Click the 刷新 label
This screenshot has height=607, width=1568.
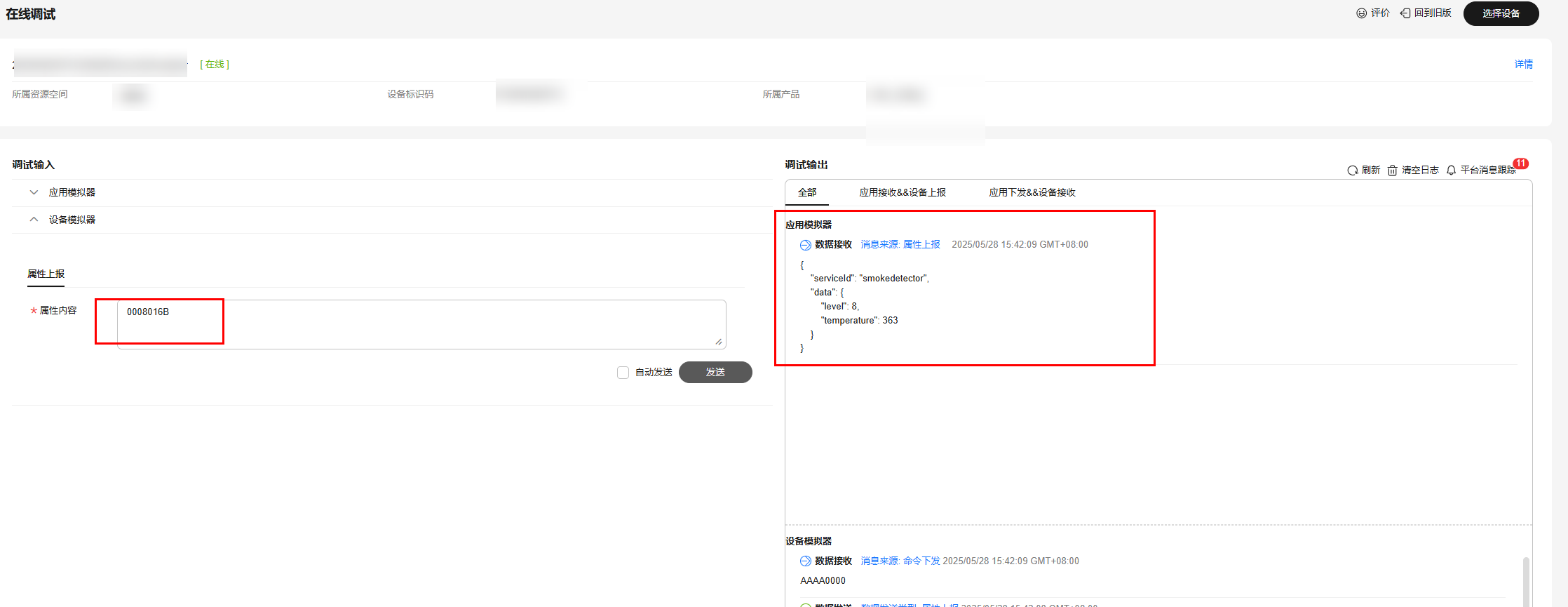pyautogui.click(x=1371, y=171)
